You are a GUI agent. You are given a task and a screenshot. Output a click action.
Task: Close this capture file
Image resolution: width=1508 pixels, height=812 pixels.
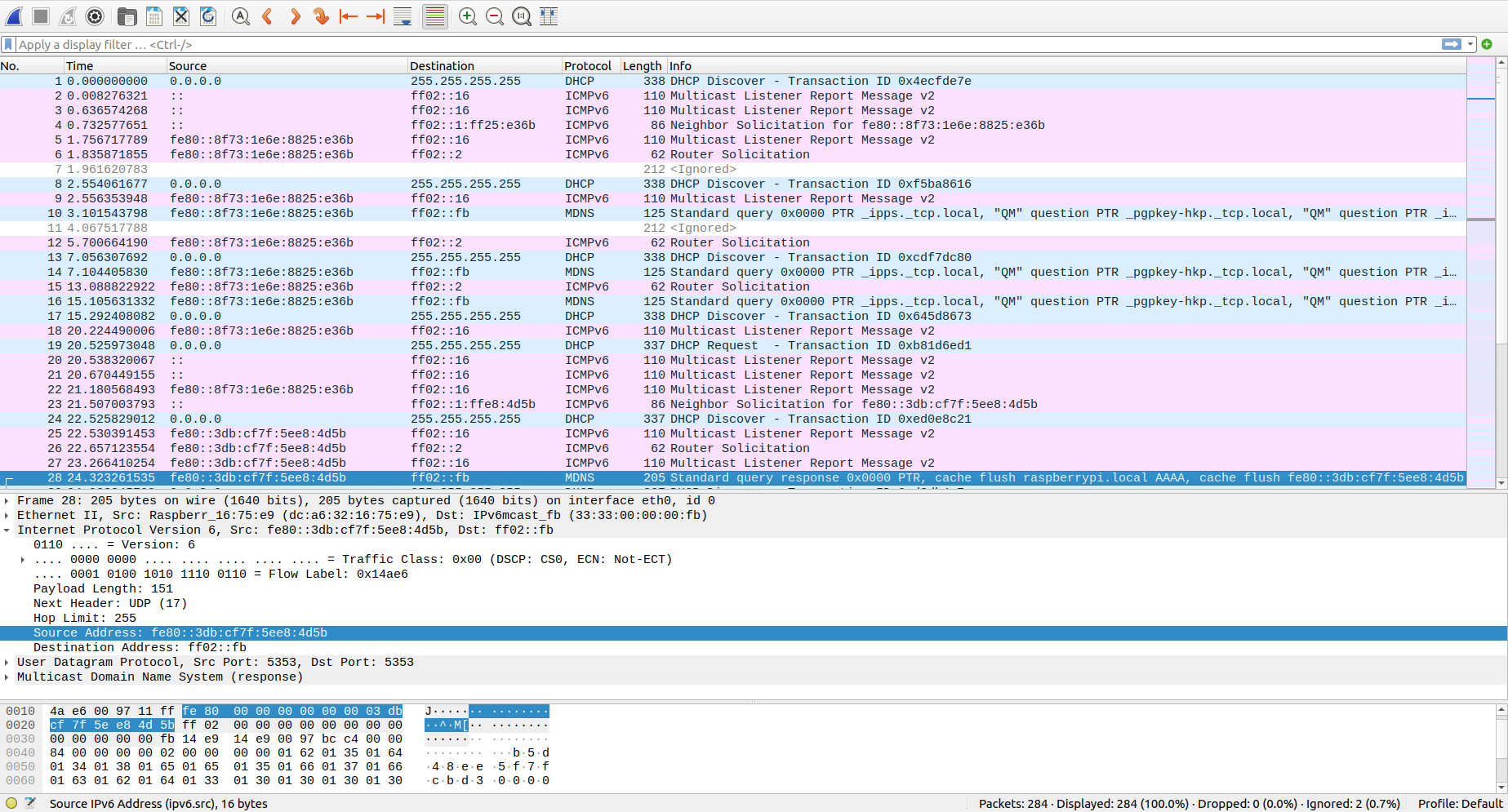pyautogui.click(x=181, y=16)
